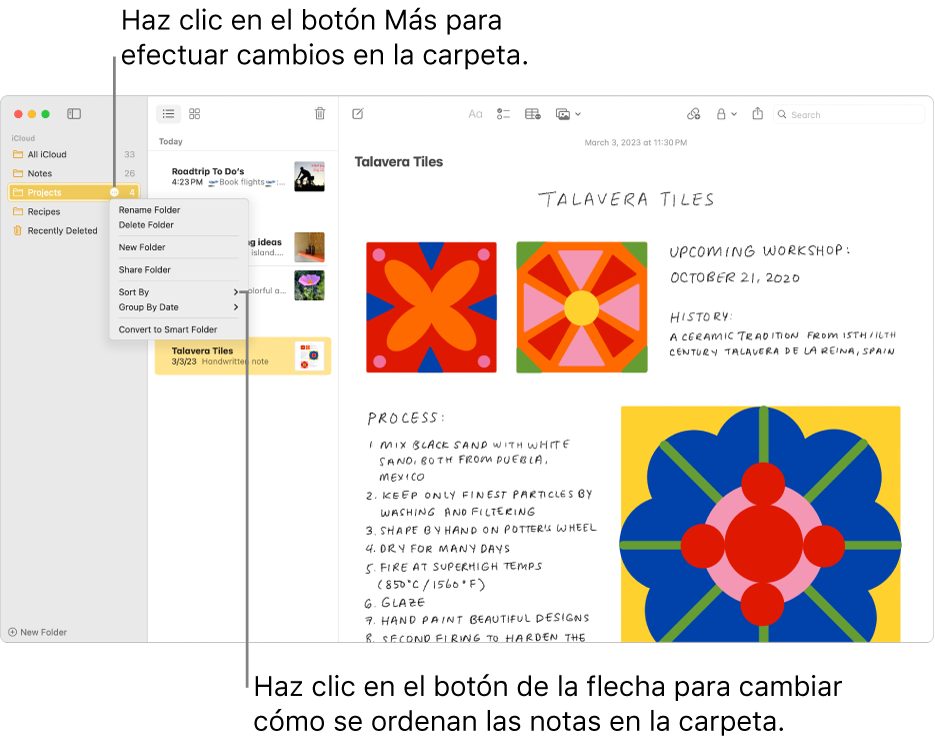The width and height of the screenshot is (935, 748).
Task: Open the Notes folder in sidebar
Action: (75, 174)
